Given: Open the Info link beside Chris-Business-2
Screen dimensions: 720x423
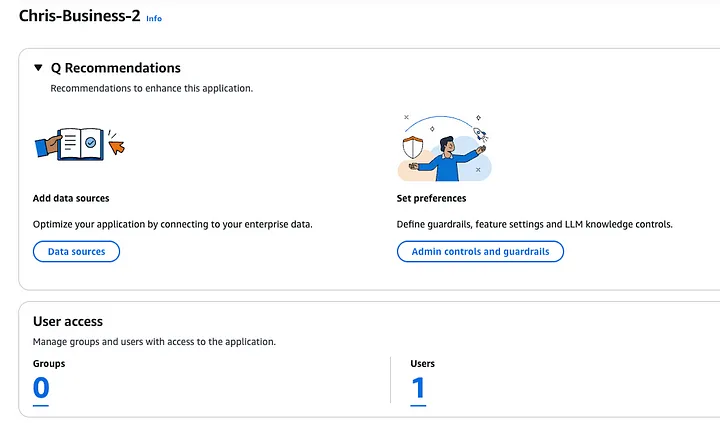Looking at the screenshot, I should click(154, 18).
